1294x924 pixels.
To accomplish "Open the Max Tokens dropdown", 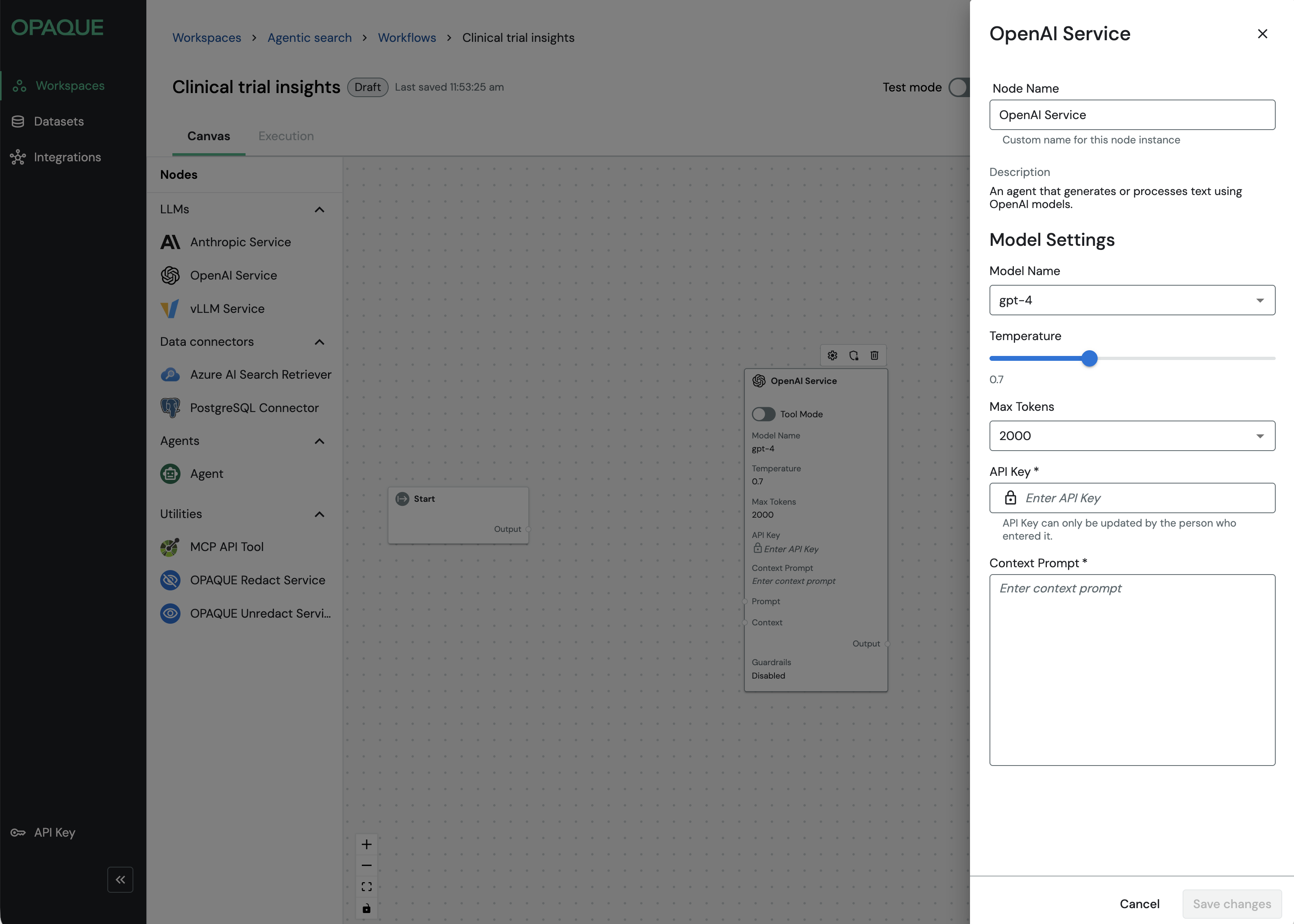I will (1132, 436).
